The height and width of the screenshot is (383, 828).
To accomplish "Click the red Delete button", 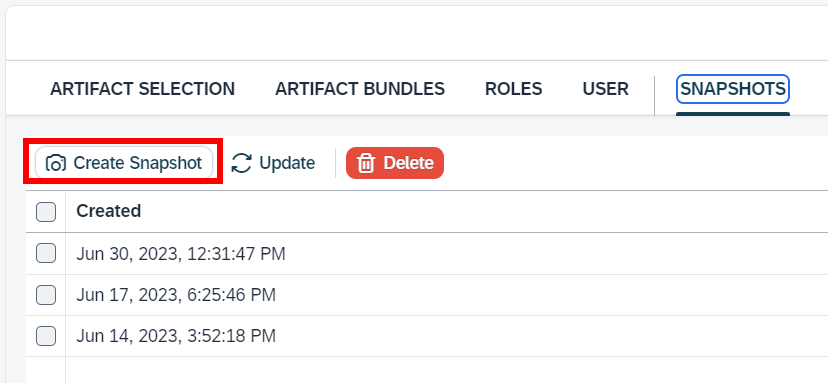I will coord(394,163).
